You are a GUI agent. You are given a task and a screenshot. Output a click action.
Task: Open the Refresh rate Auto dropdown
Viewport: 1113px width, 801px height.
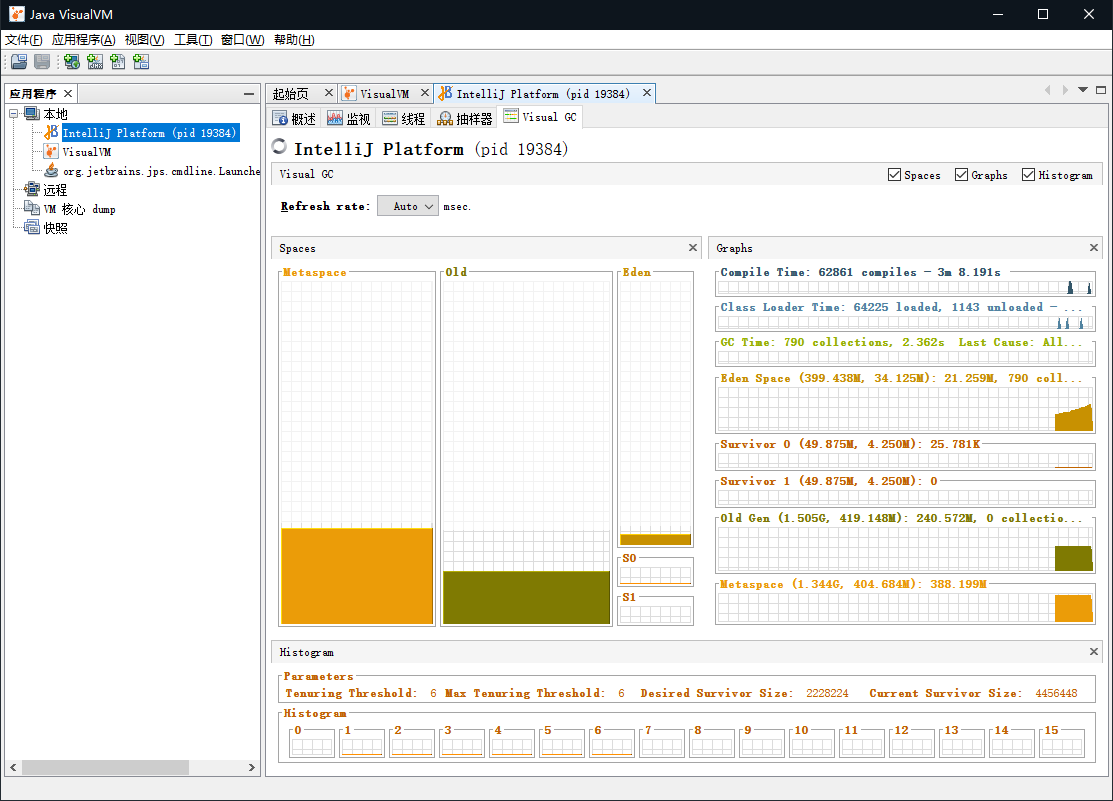click(x=407, y=206)
